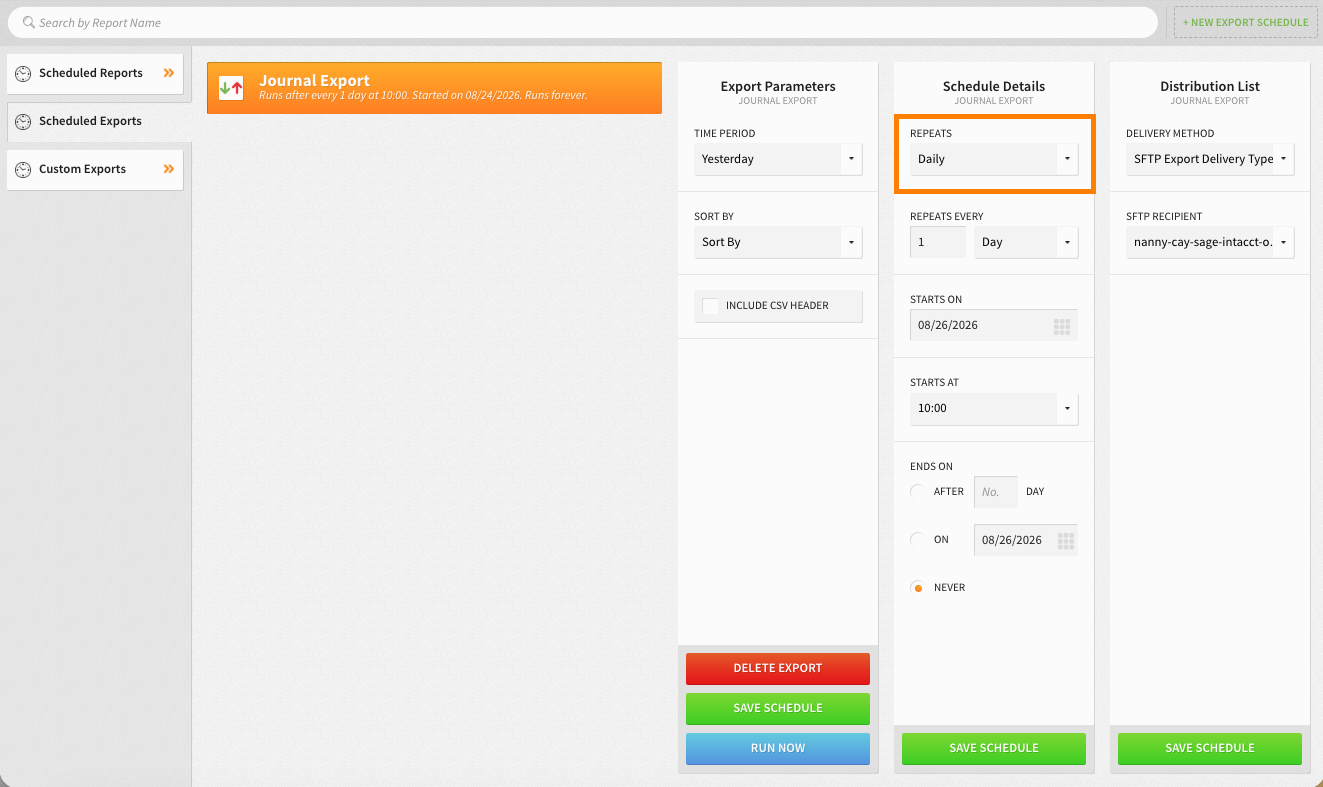Click the Starts On date field

(x=994, y=326)
